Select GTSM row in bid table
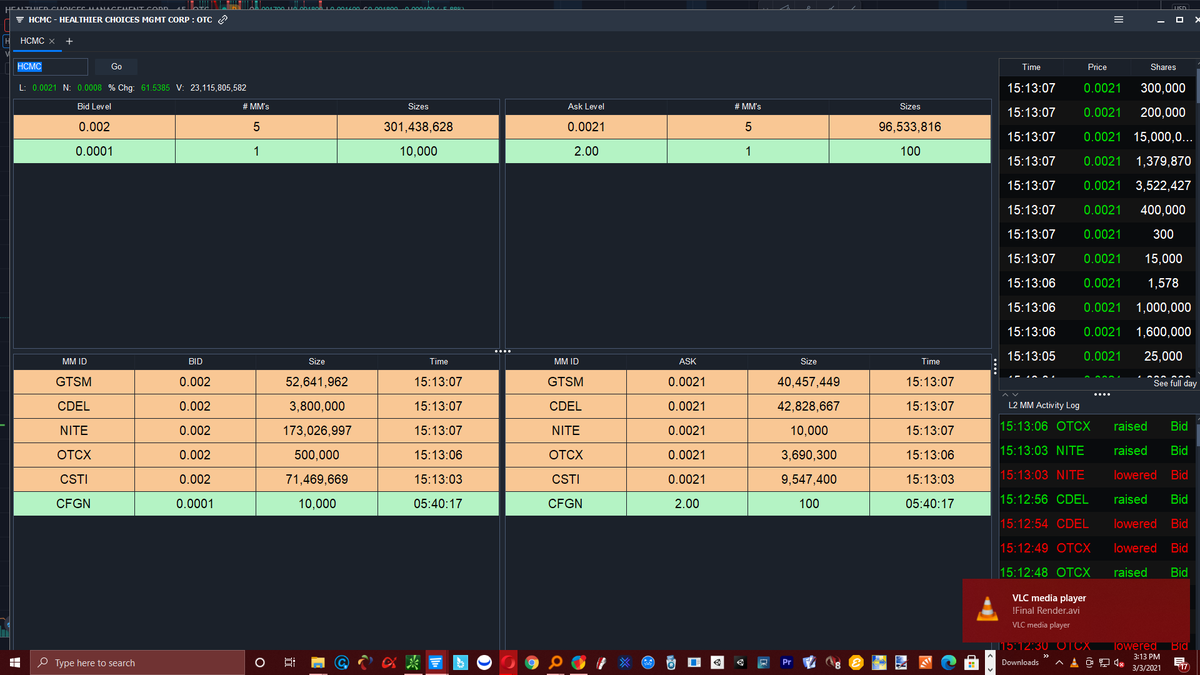The image size is (1200, 675). [256, 382]
